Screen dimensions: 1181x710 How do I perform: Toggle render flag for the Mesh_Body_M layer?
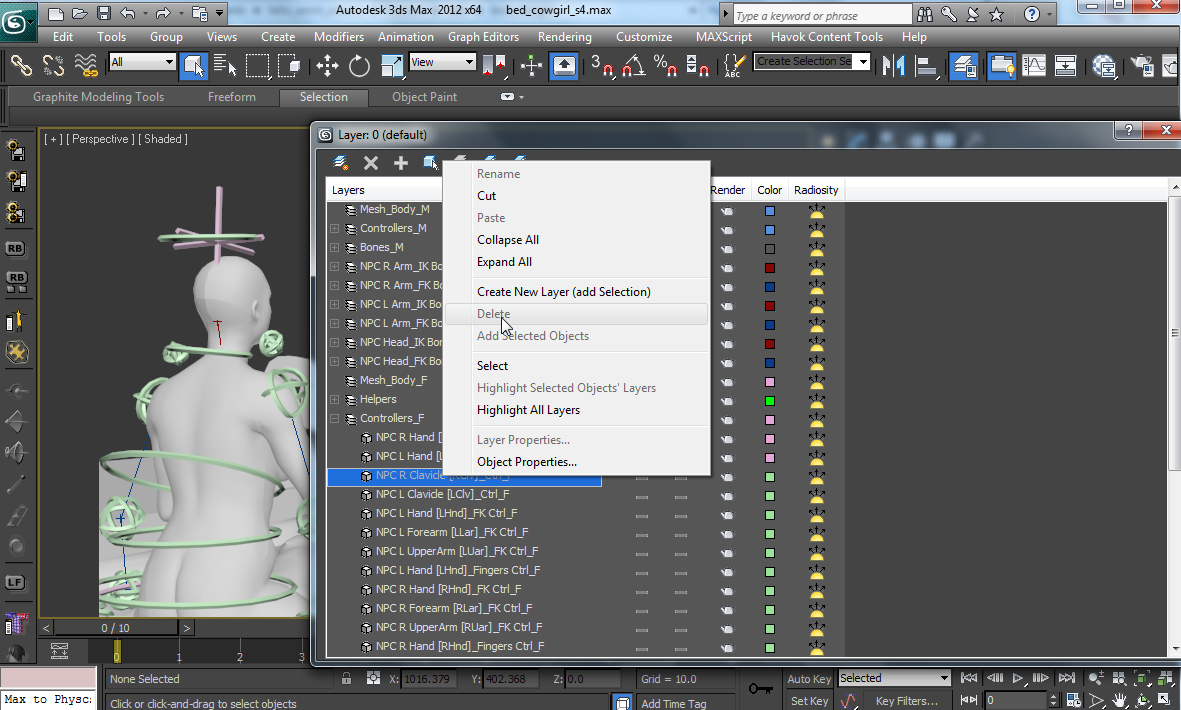click(x=728, y=210)
